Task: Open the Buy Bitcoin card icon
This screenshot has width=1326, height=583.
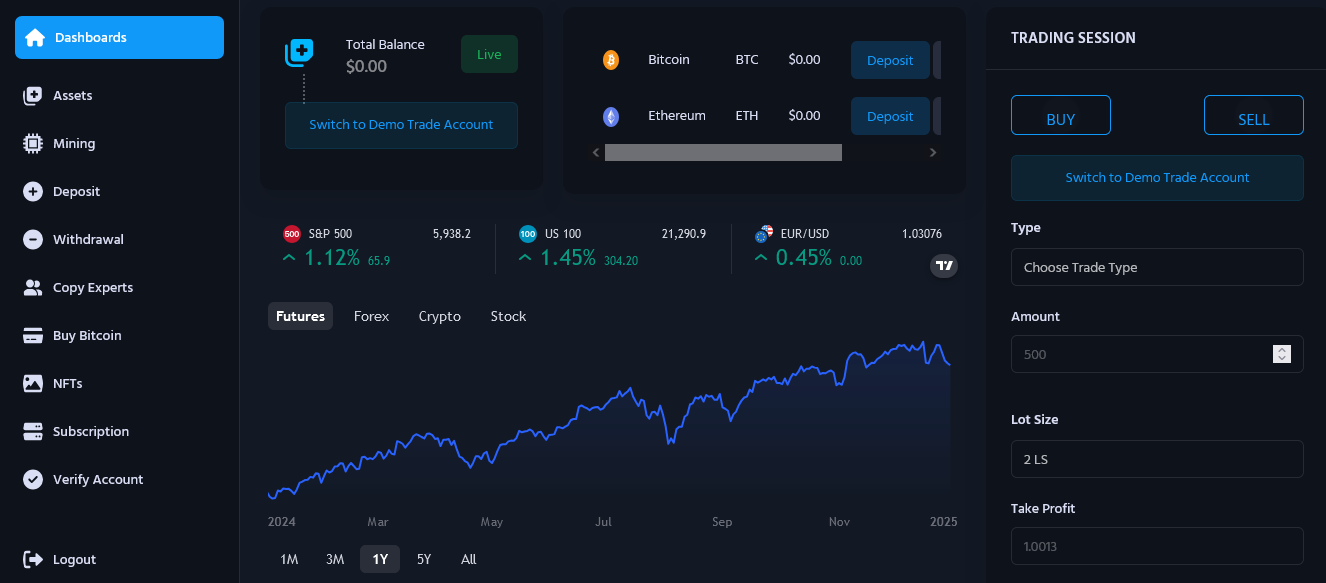Action: [33, 335]
